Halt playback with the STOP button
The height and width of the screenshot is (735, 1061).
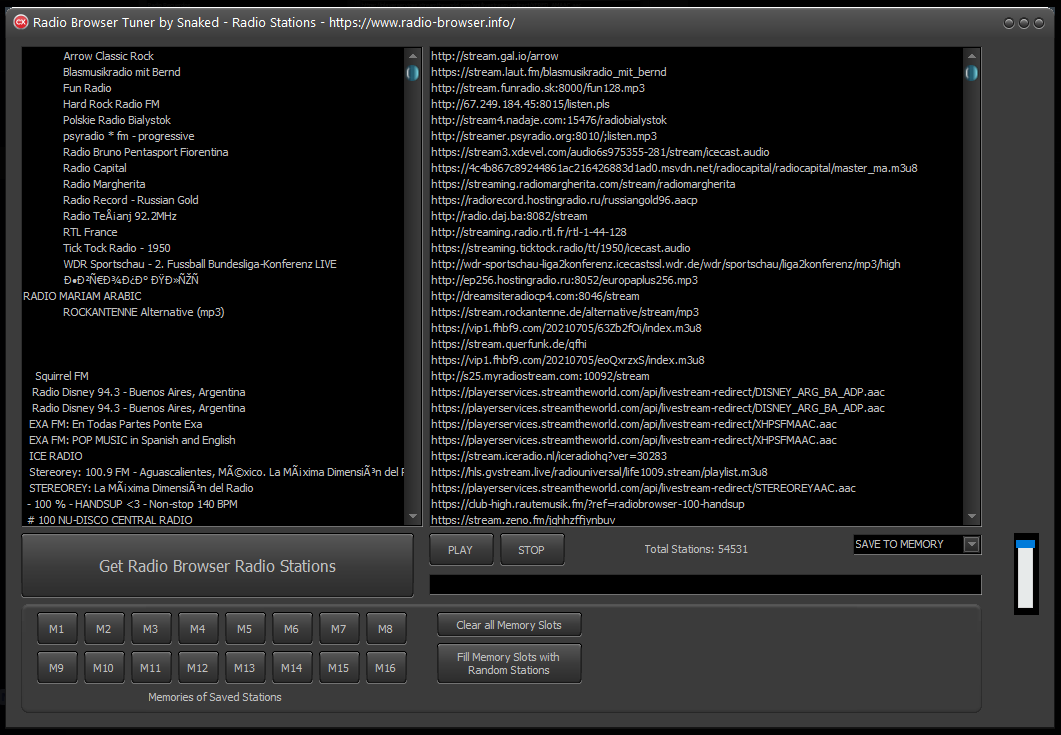[531, 550]
